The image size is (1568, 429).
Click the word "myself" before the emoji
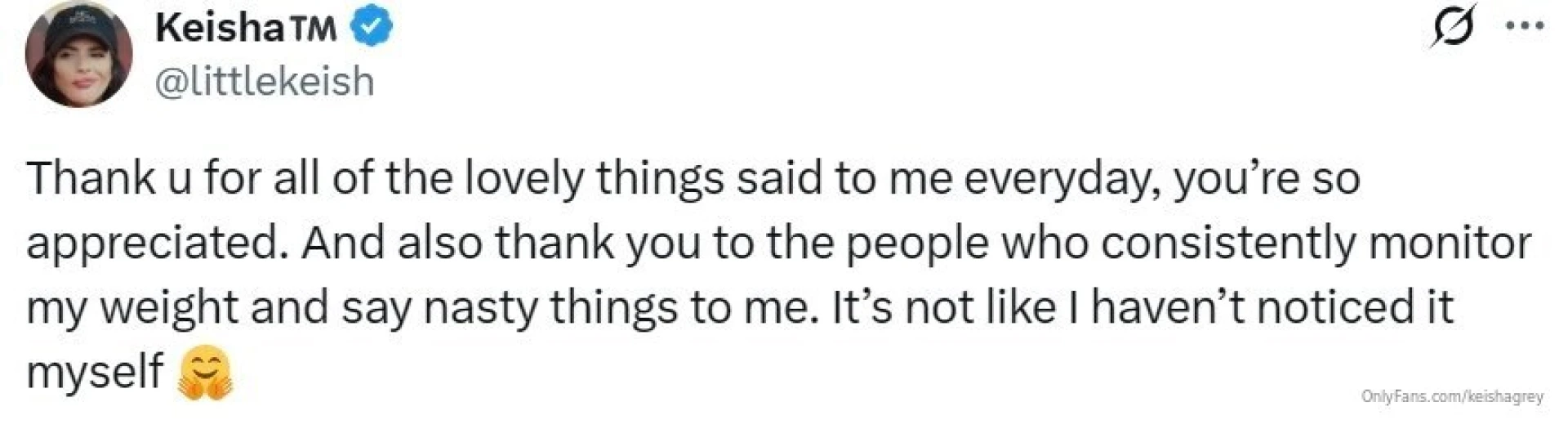[95, 372]
